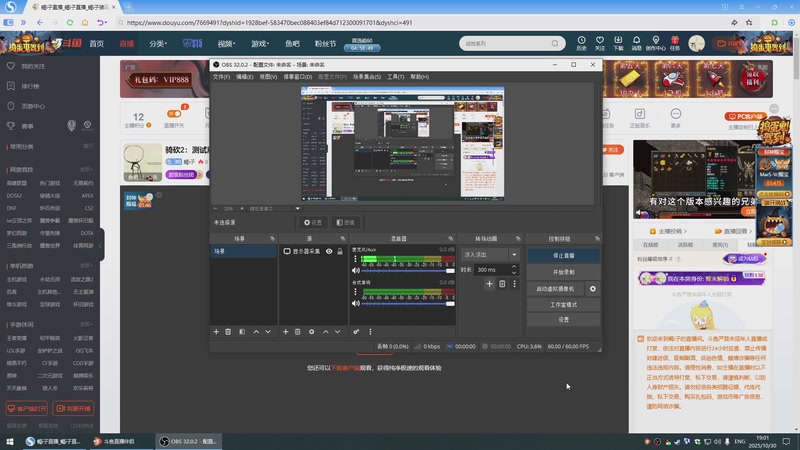Open Douyu 创作中心 lightbulb icon
Image resolution: width=800 pixels, height=450 pixels.
(656, 43)
